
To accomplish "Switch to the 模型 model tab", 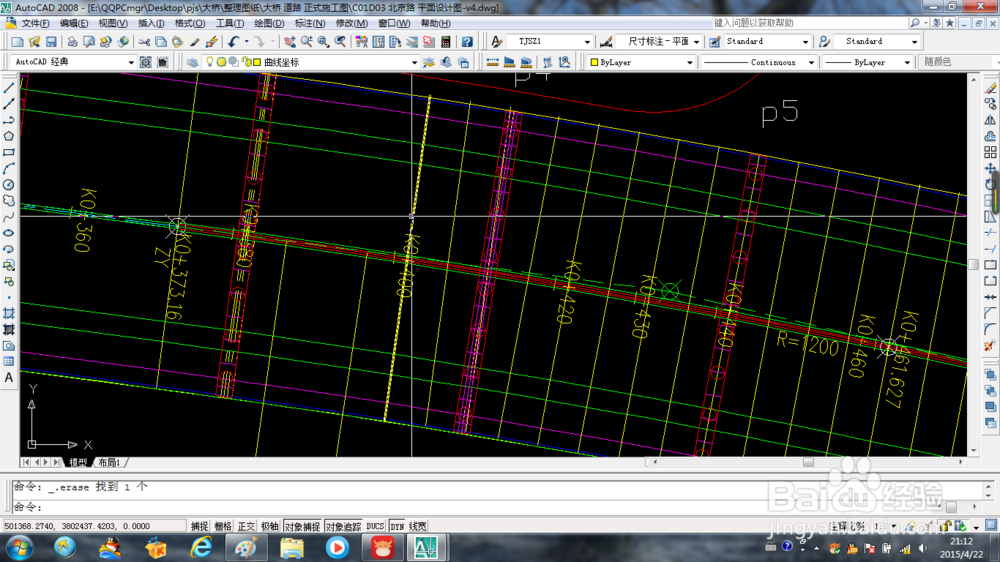I will click(x=78, y=462).
